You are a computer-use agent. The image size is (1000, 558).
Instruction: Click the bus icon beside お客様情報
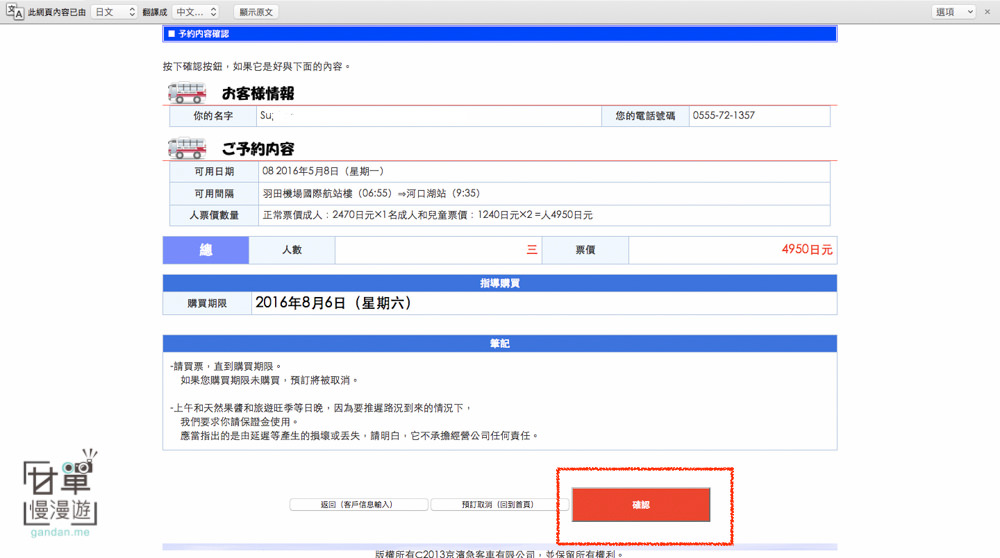187,93
